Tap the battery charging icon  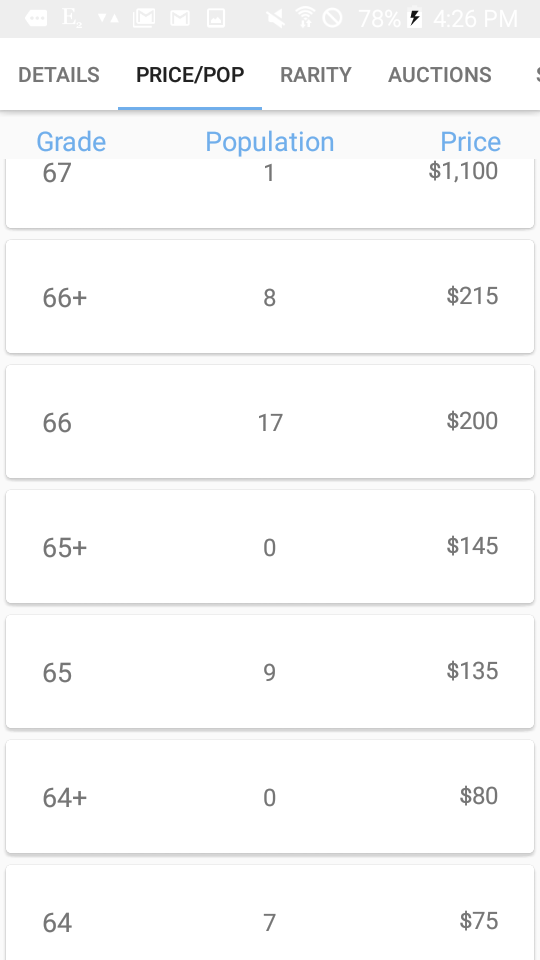(x=414, y=18)
